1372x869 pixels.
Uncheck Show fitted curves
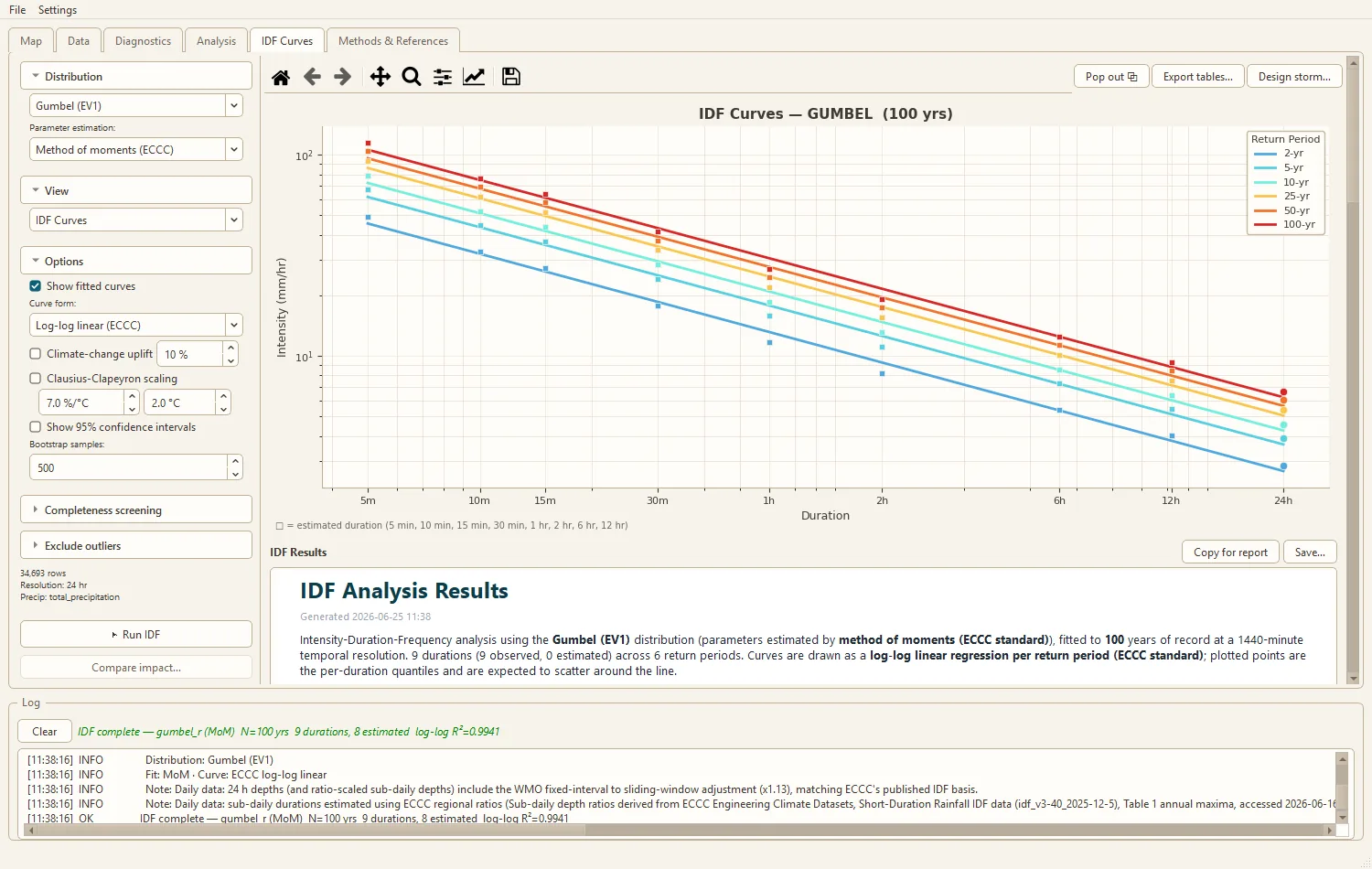coord(36,286)
